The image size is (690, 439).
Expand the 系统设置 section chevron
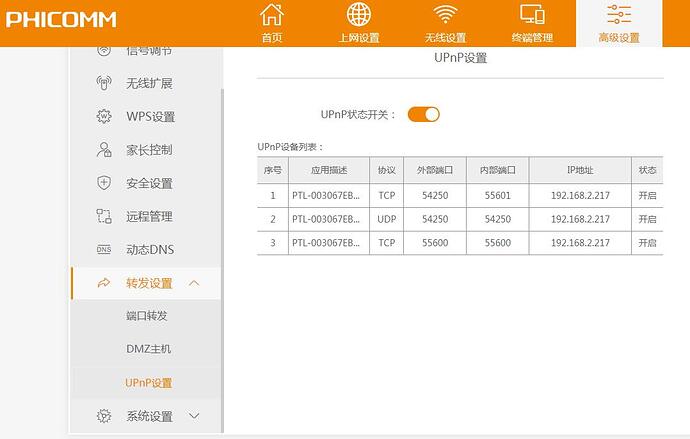tap(194, 416)
